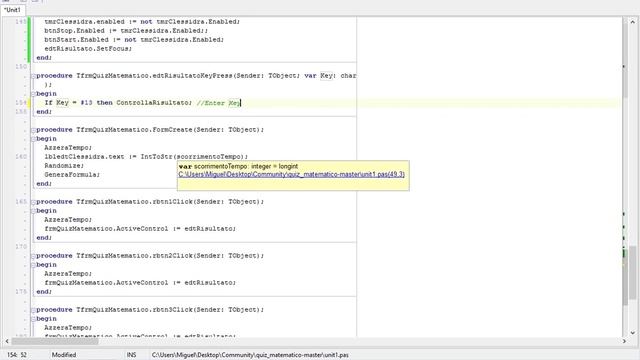The image size is (640, 360).
Task: Click the GeneraFormula; statement
Action: (72, 175)
